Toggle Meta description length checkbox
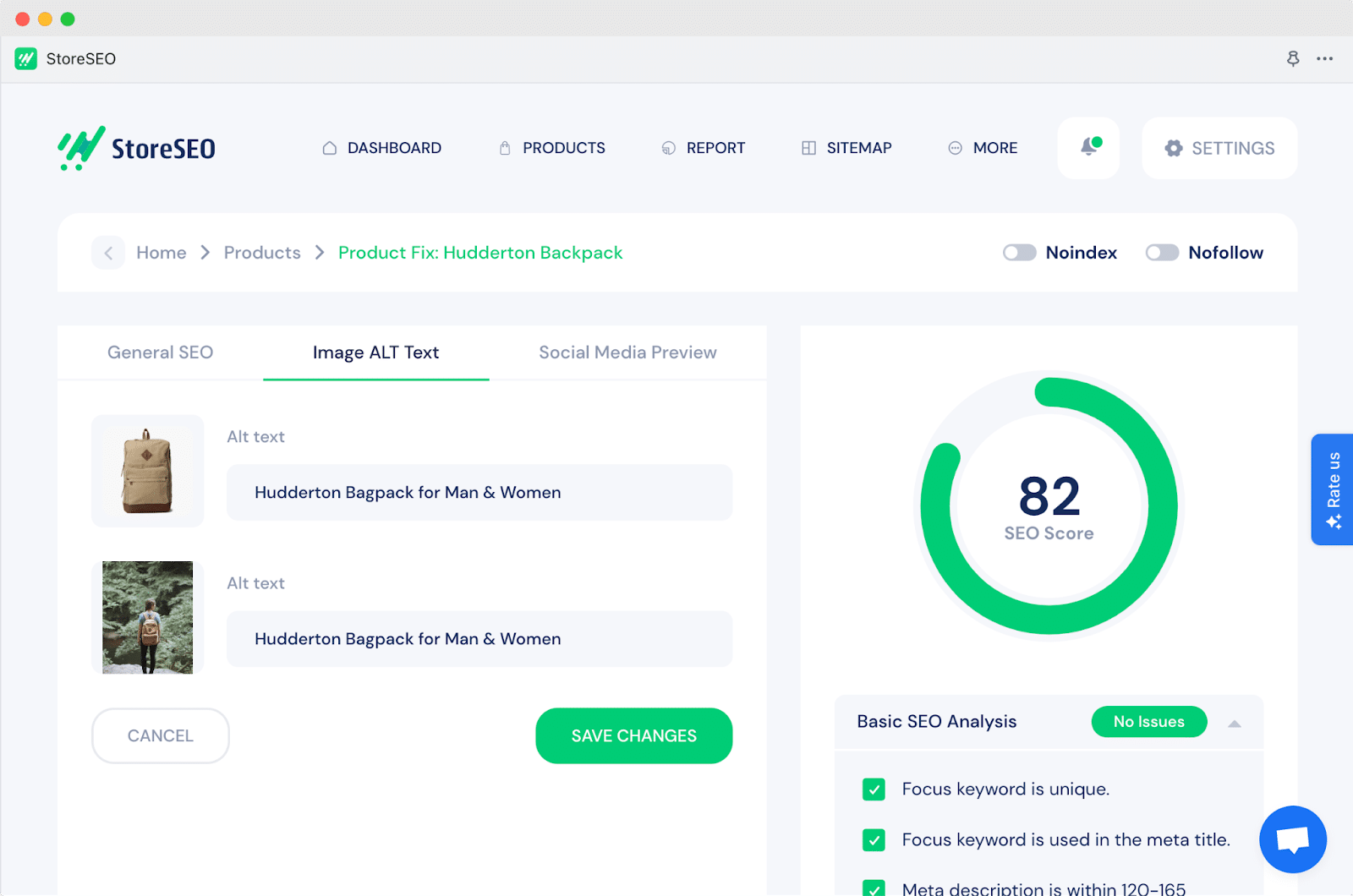 point(874,888)
